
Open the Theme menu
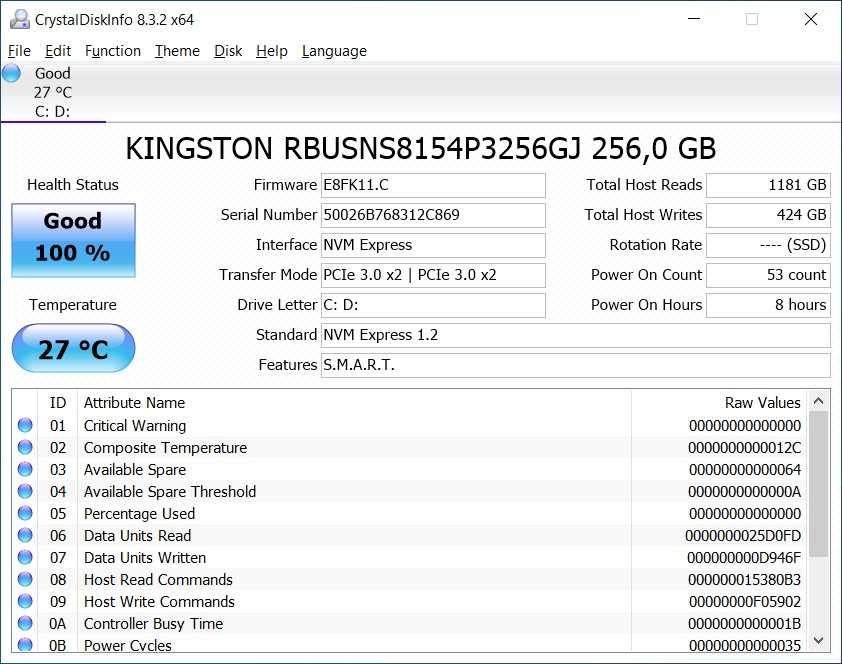click(x=177, y=51)
